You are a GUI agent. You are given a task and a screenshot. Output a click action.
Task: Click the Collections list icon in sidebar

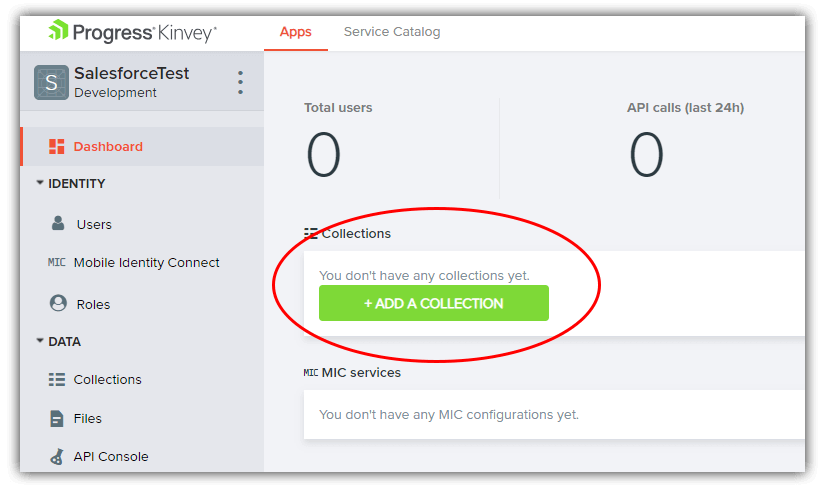(x=57, y=380)
